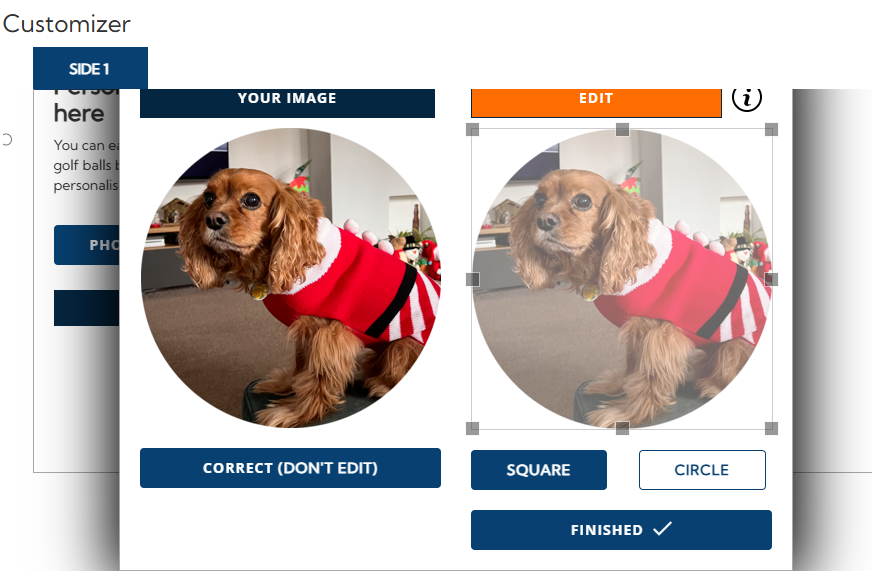Click the bottom-right crop handle

click(x=771, y=428)
